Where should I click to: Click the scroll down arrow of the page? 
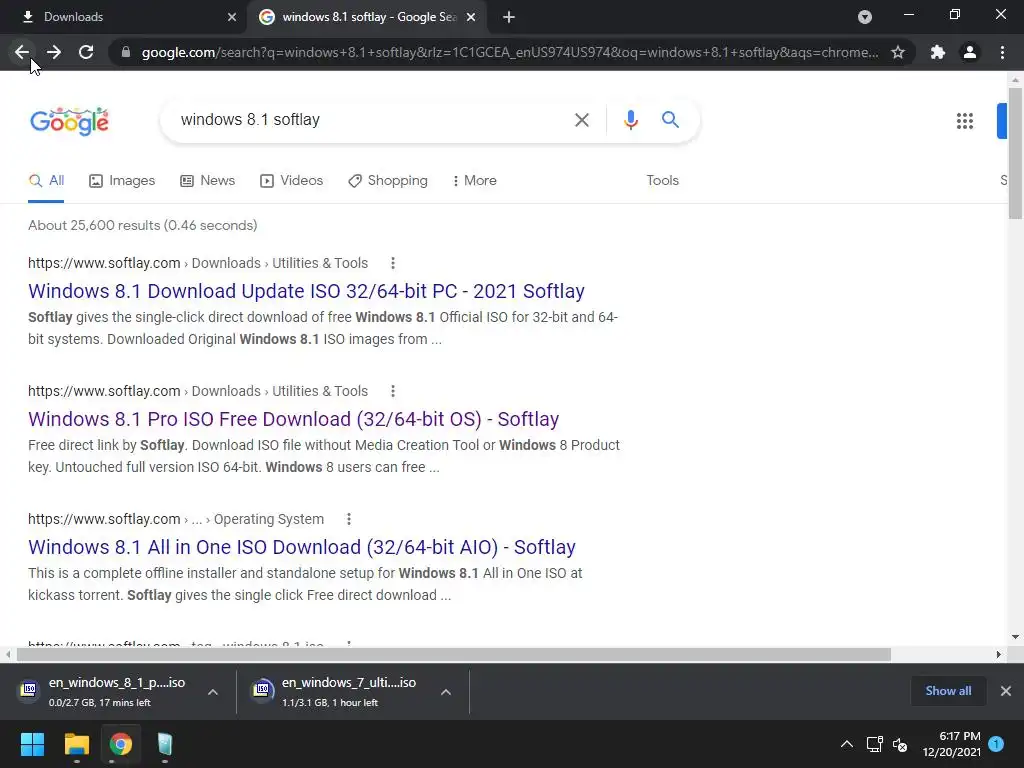coord(1015,637)
